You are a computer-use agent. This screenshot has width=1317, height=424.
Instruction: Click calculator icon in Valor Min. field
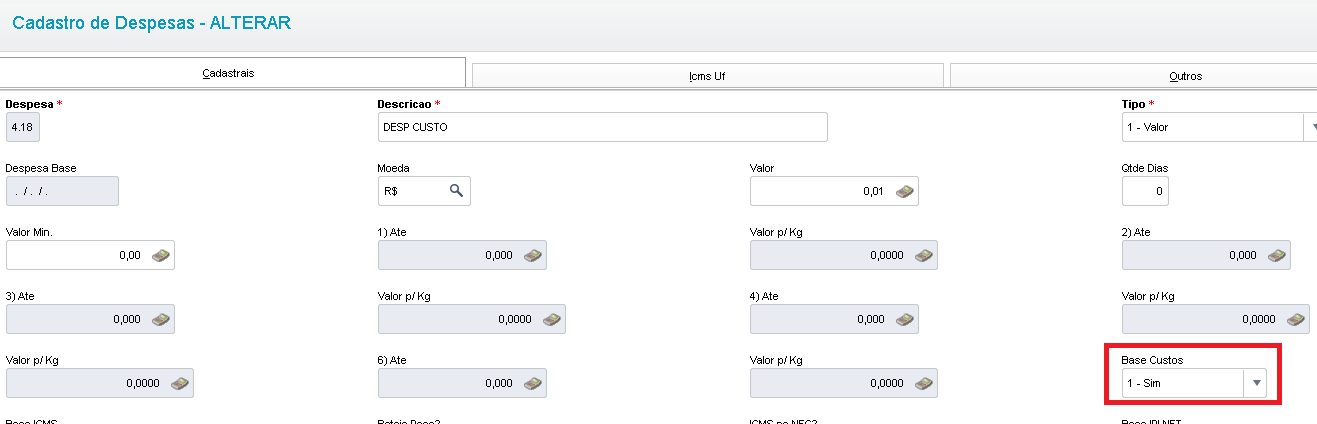pos(160,255)
